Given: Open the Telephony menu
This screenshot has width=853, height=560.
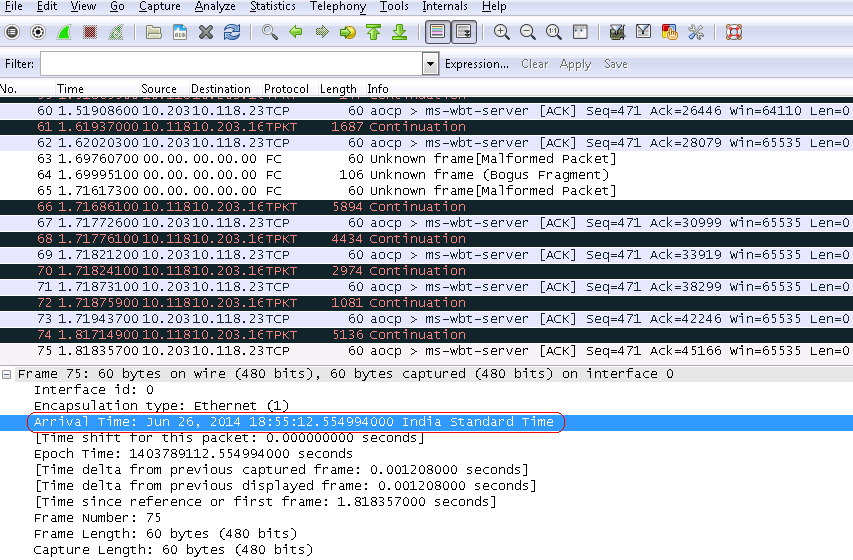Looking at the screenshot, I should click(337, 7).
